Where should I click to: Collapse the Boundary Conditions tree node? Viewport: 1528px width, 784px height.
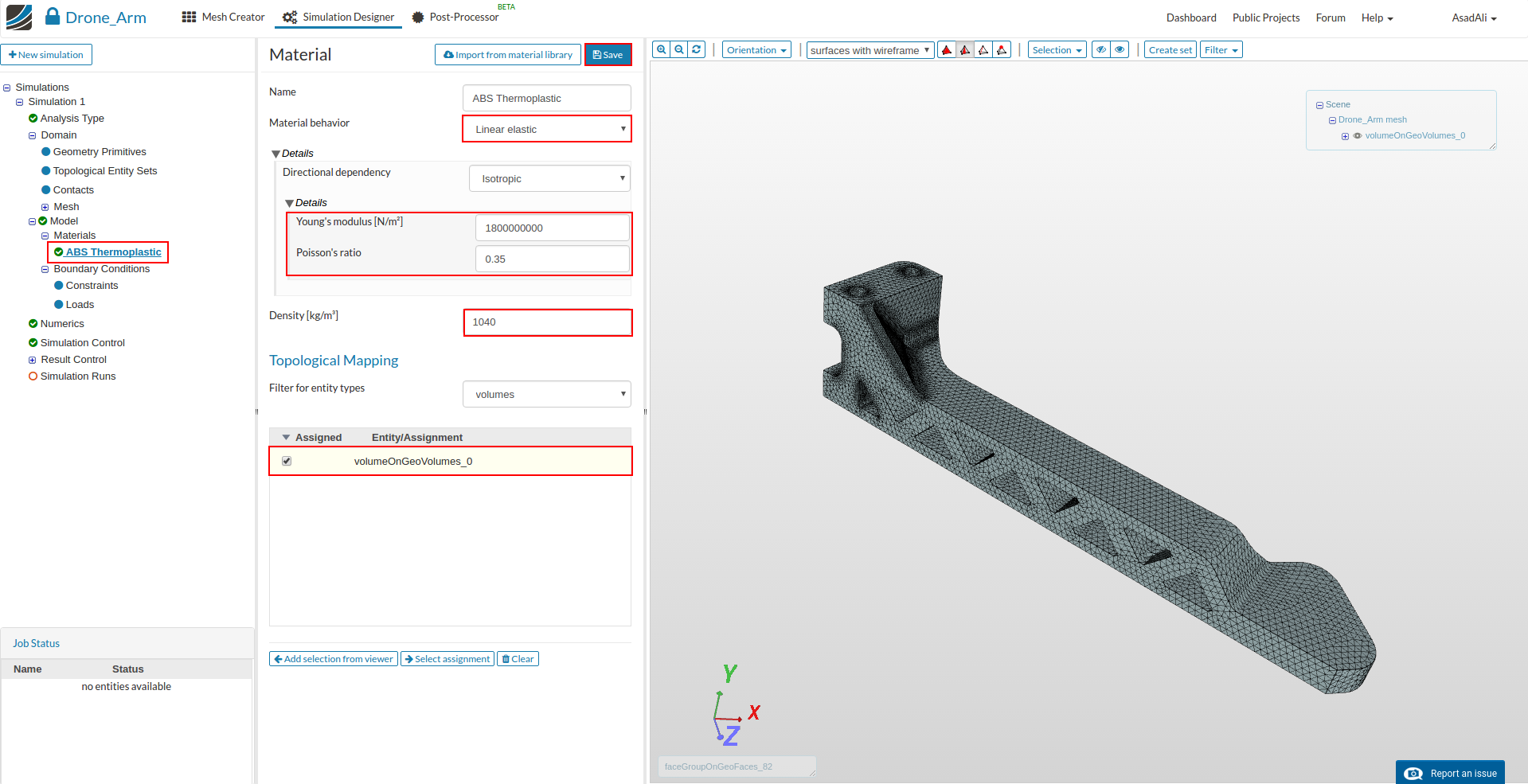click(x=45, y=270)
